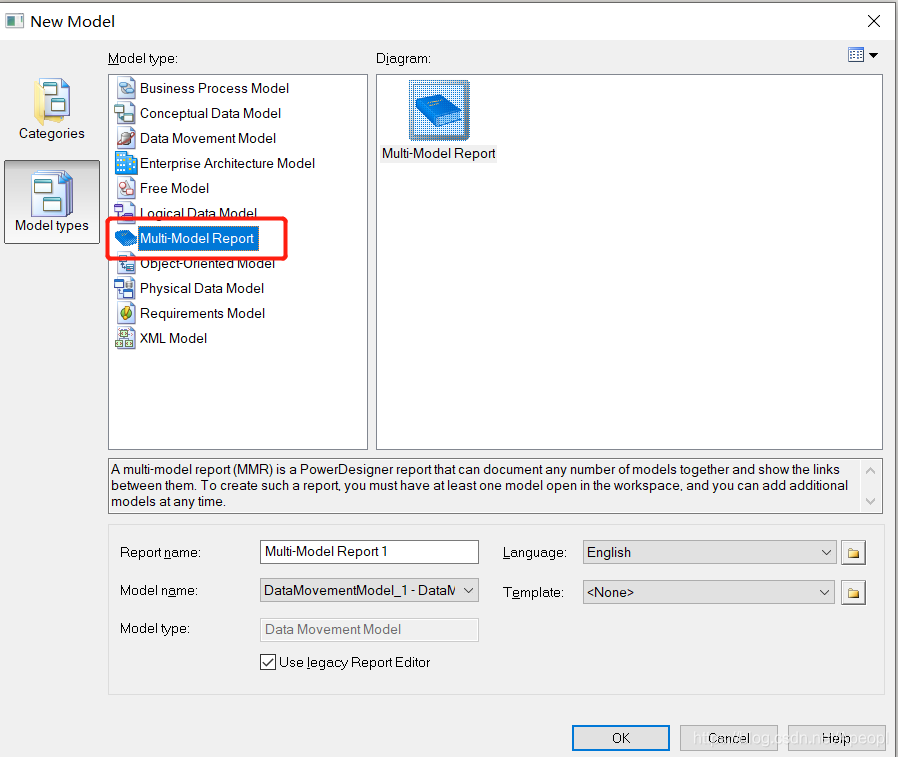The width and height of the screenshot is (898, 757).
Task: Open the view mode dropdown arrow
Action: pos(873,56)
